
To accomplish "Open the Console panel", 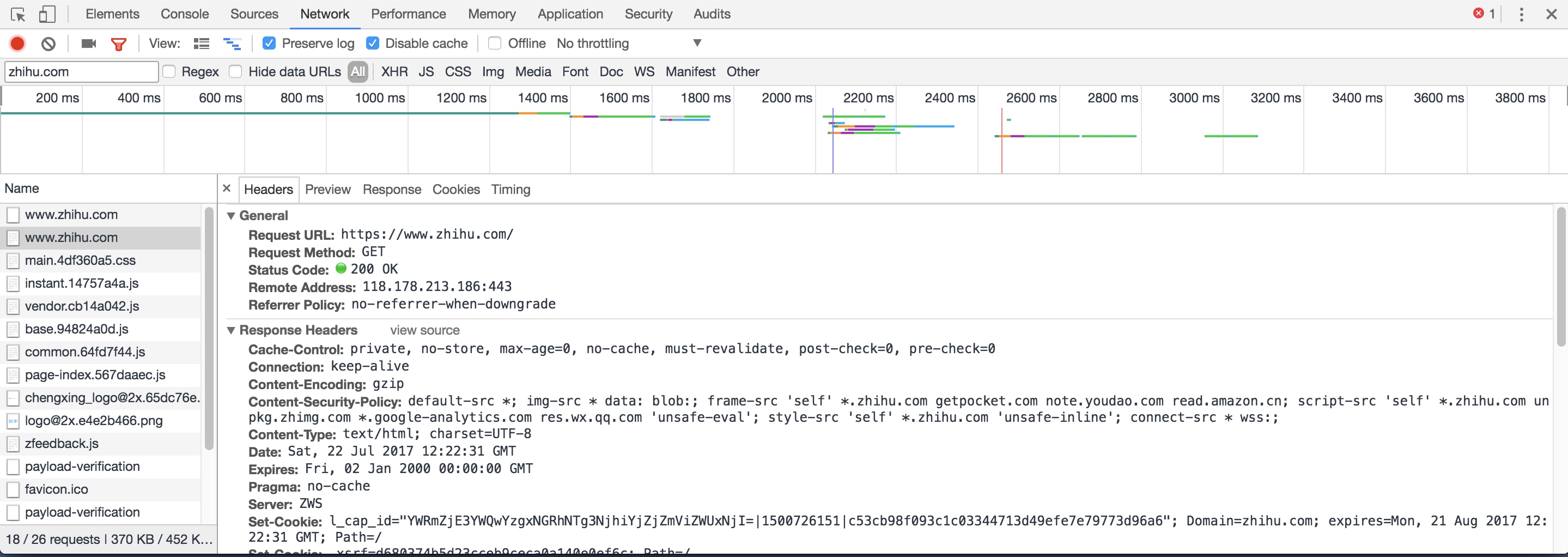I will click(x=185, y=14).
